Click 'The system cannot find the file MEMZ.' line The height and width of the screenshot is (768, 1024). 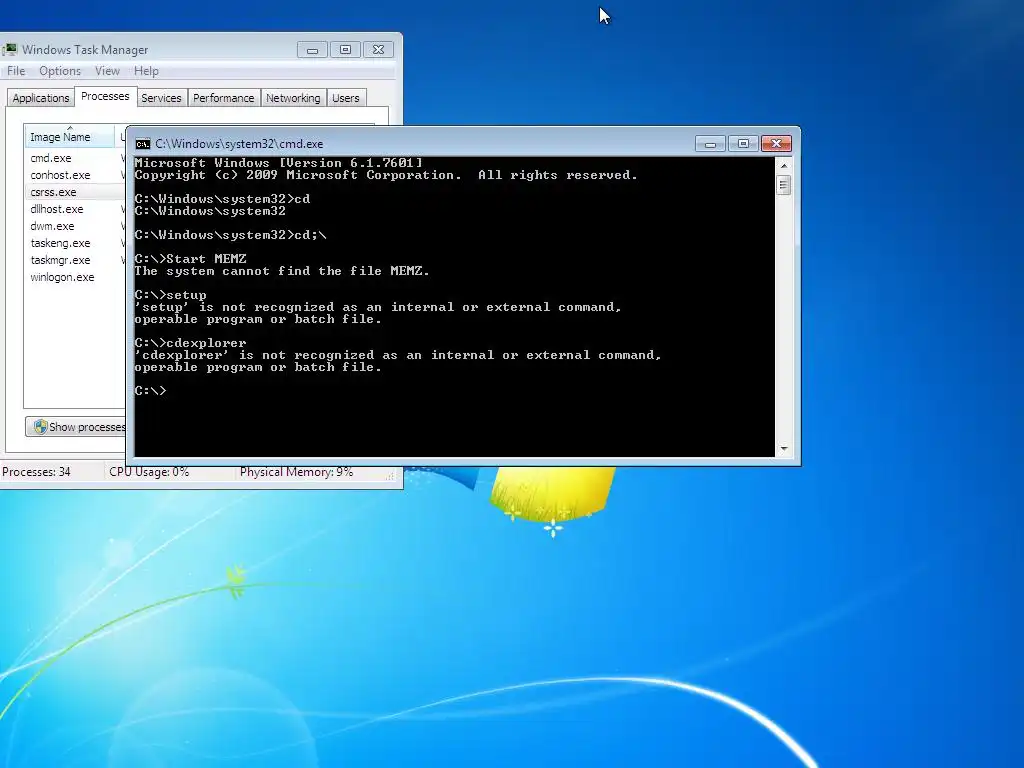tap(282, 271)
